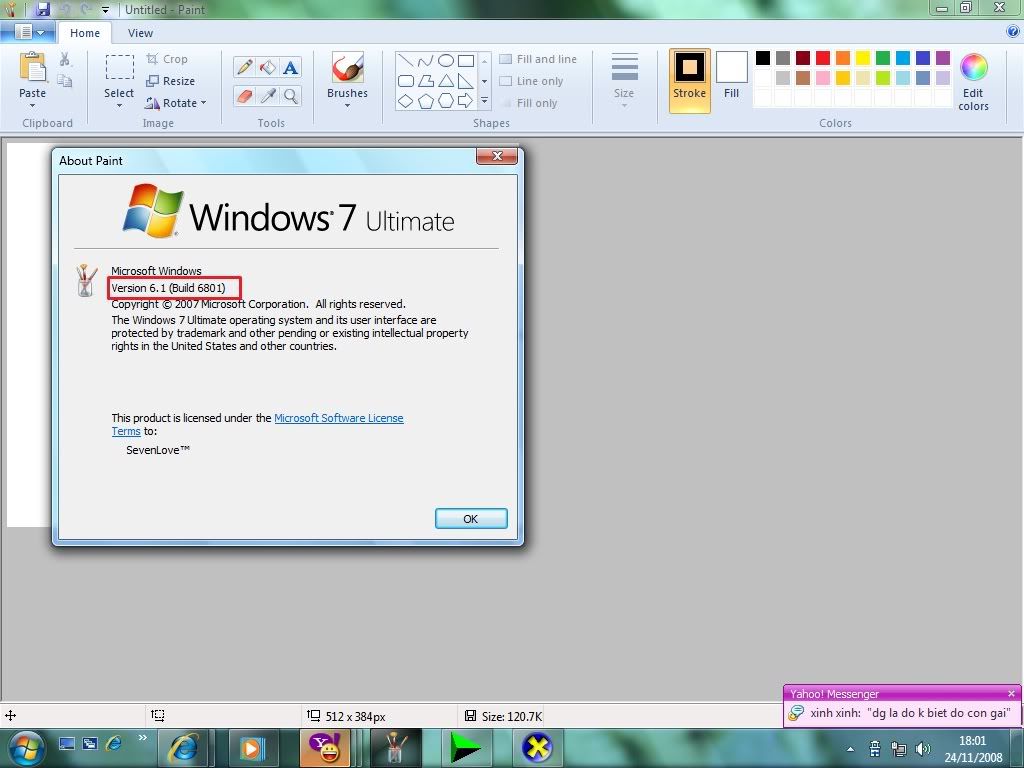Open the Paint help icon

pyautogui.click(x=1013, y=31)
